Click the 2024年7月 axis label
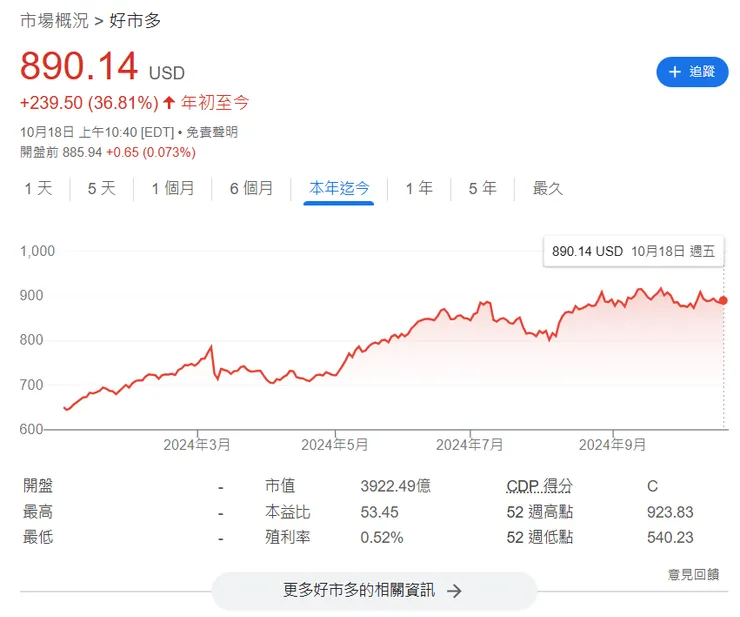 pyautogui.click(x=470, y=445)
